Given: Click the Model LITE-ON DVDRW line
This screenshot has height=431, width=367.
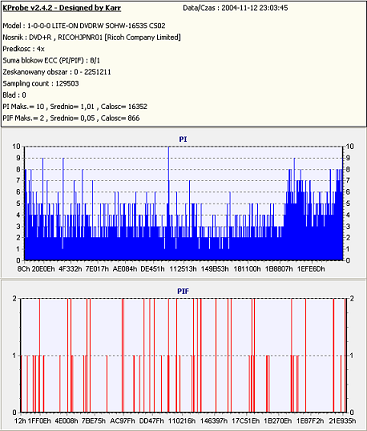Looking at the screenshot, I should click(x=84, y=26).
